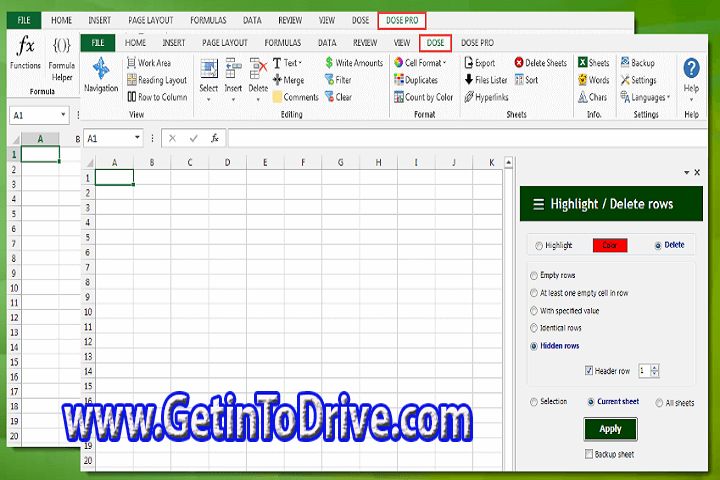Click the Comments tool

pyautogui.click(x=295, y=97)
